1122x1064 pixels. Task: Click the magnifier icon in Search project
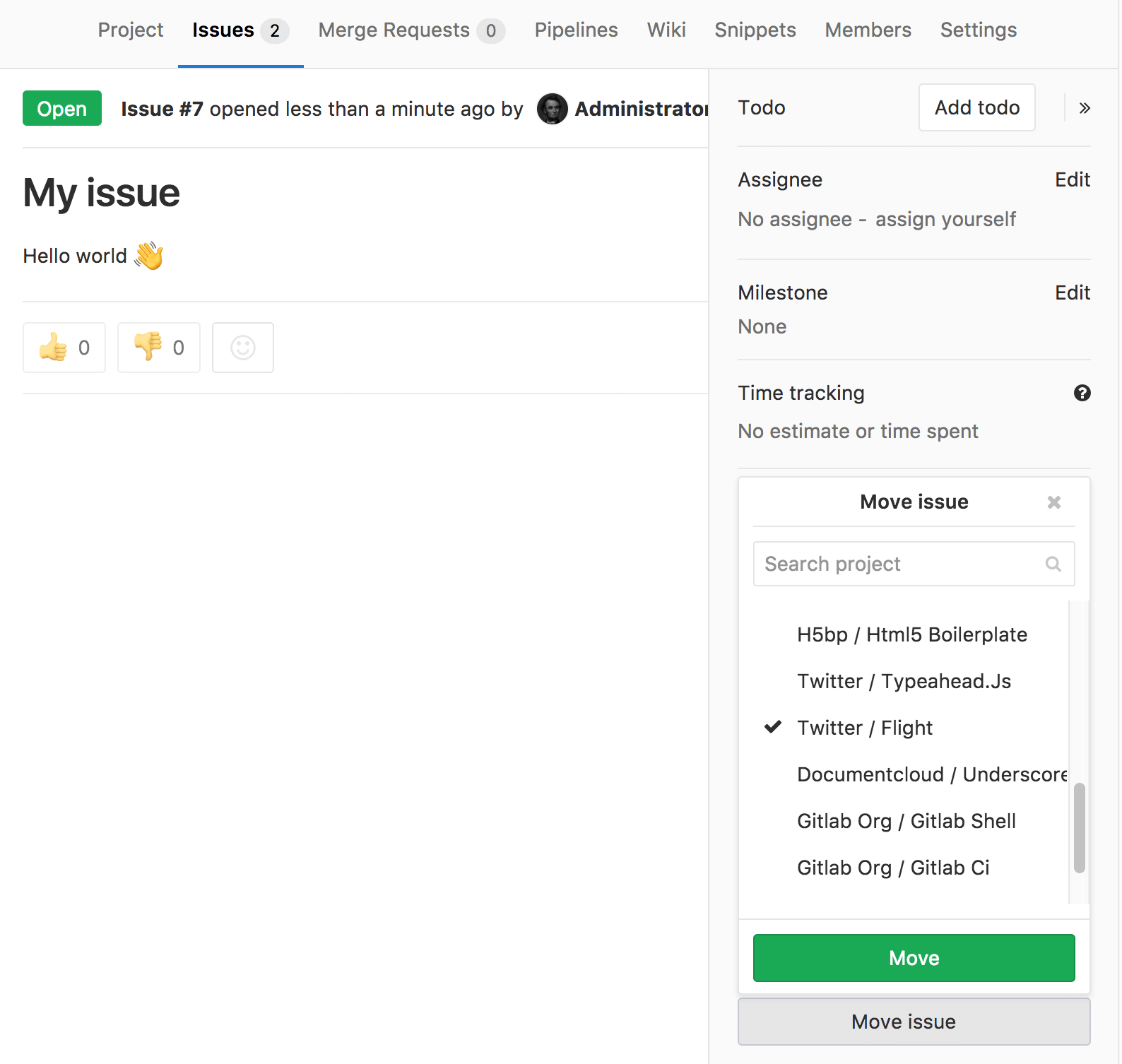[x=1053, y=564]
